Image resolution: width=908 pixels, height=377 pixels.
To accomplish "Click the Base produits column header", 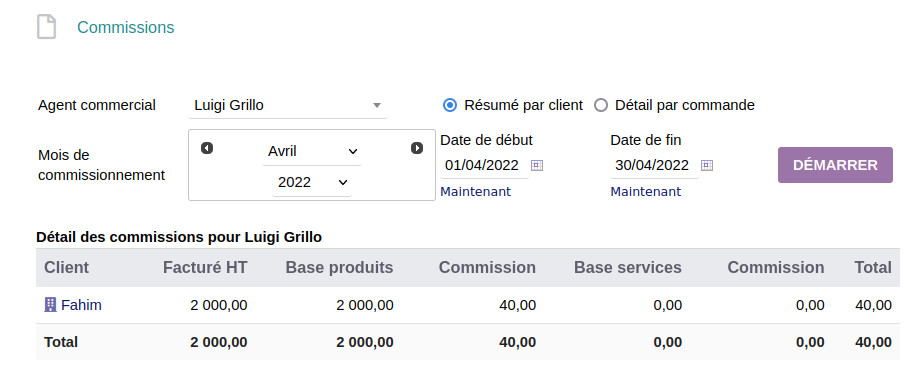I will pos(339,268).
